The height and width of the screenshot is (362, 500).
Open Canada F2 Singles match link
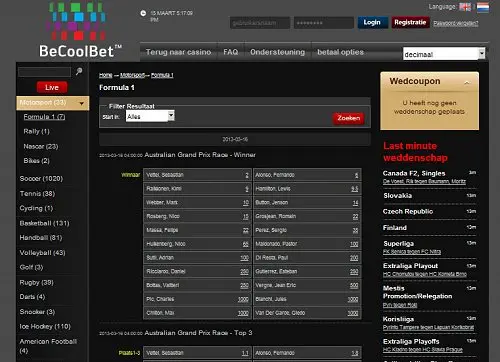424,181
